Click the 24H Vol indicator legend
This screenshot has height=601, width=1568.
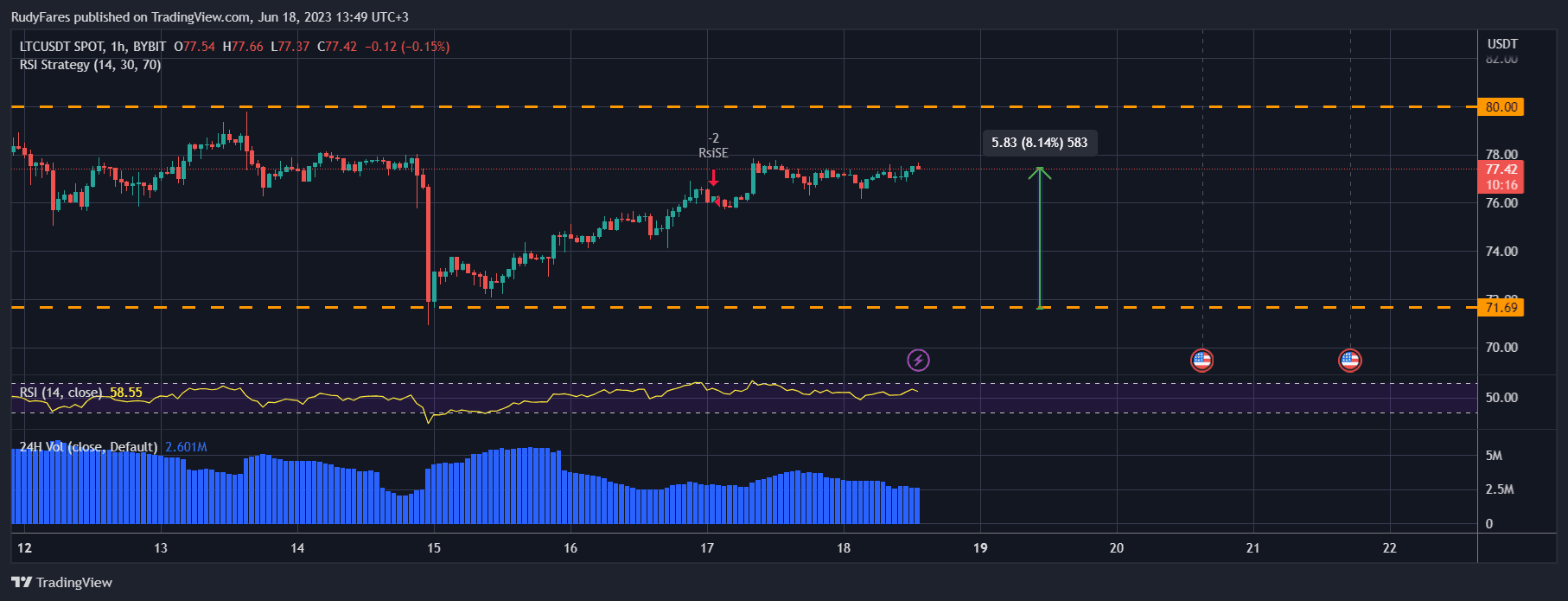pos(88,447)
